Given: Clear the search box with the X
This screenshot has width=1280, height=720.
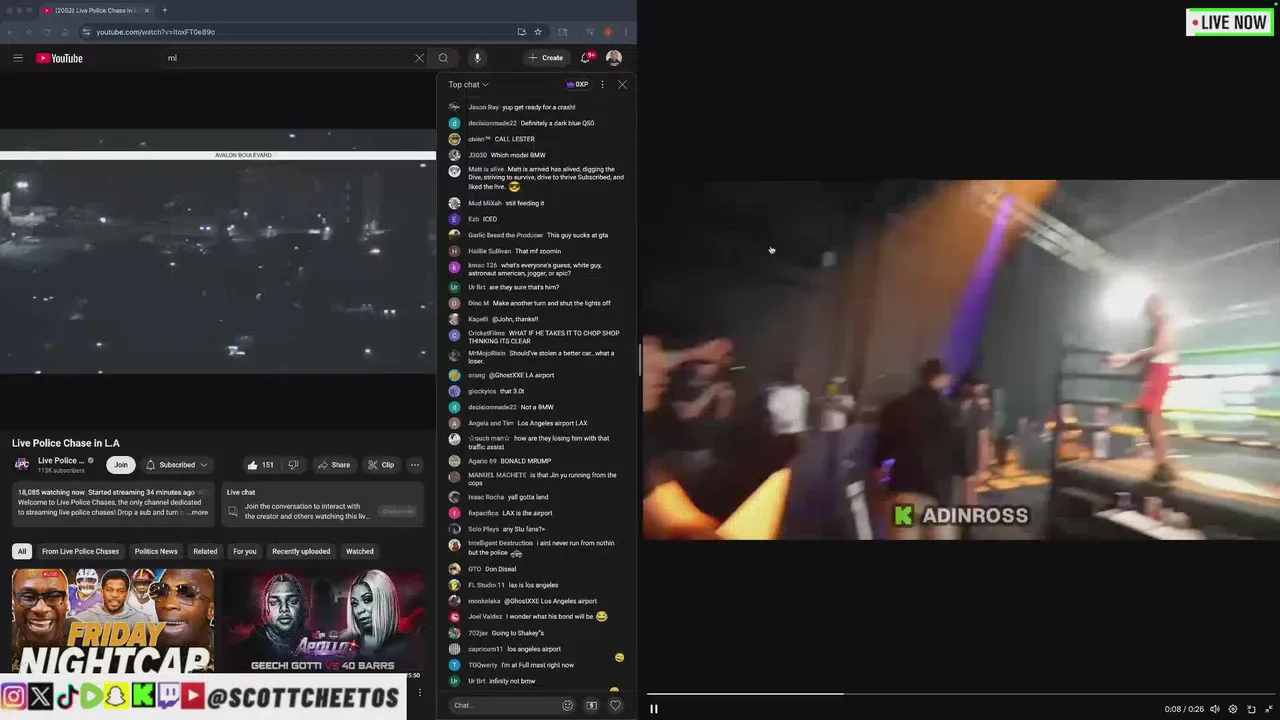Looking at the screenshot, I should coord(419,58).
